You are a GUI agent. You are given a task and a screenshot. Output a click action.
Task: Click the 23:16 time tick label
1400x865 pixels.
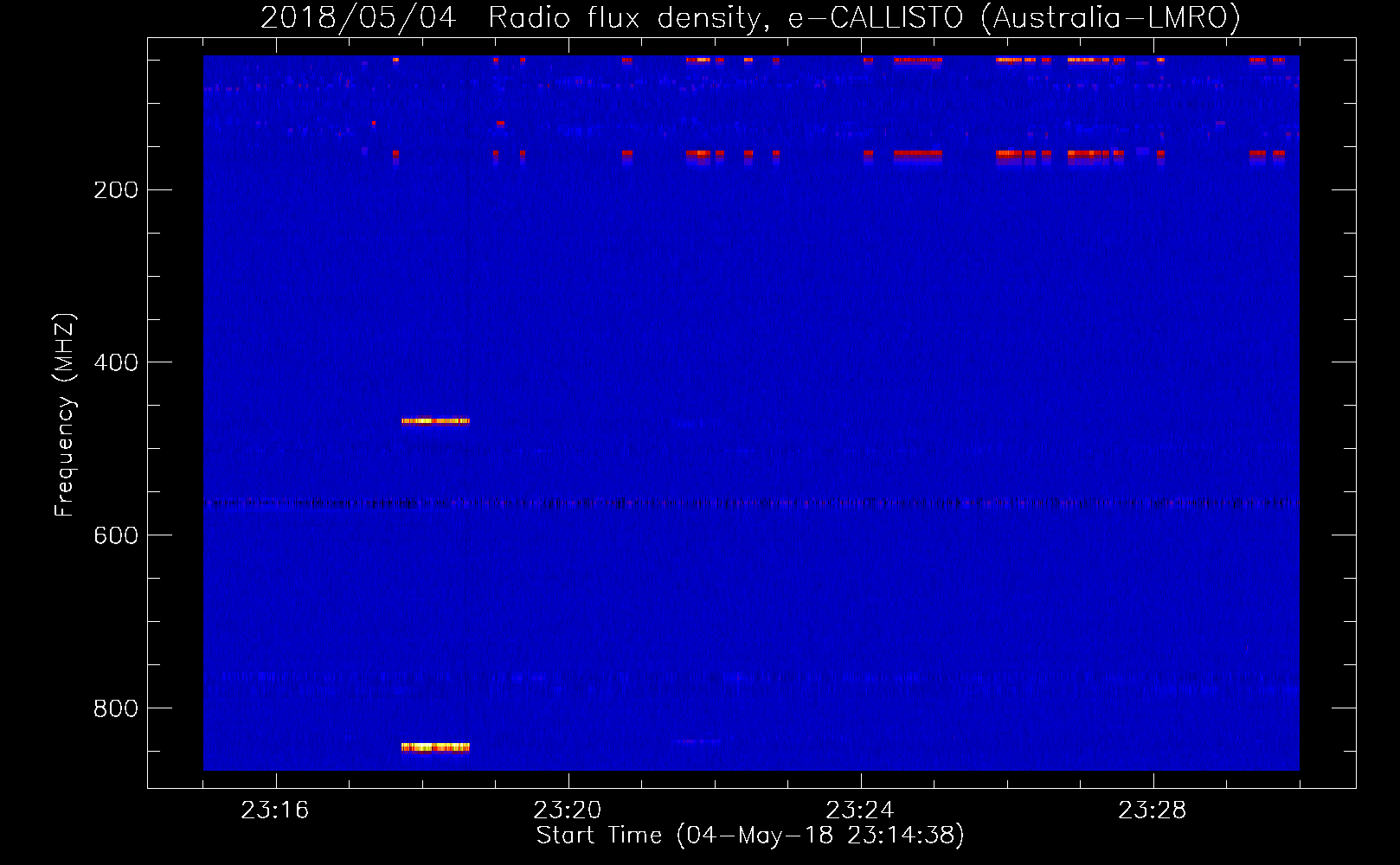275,811
